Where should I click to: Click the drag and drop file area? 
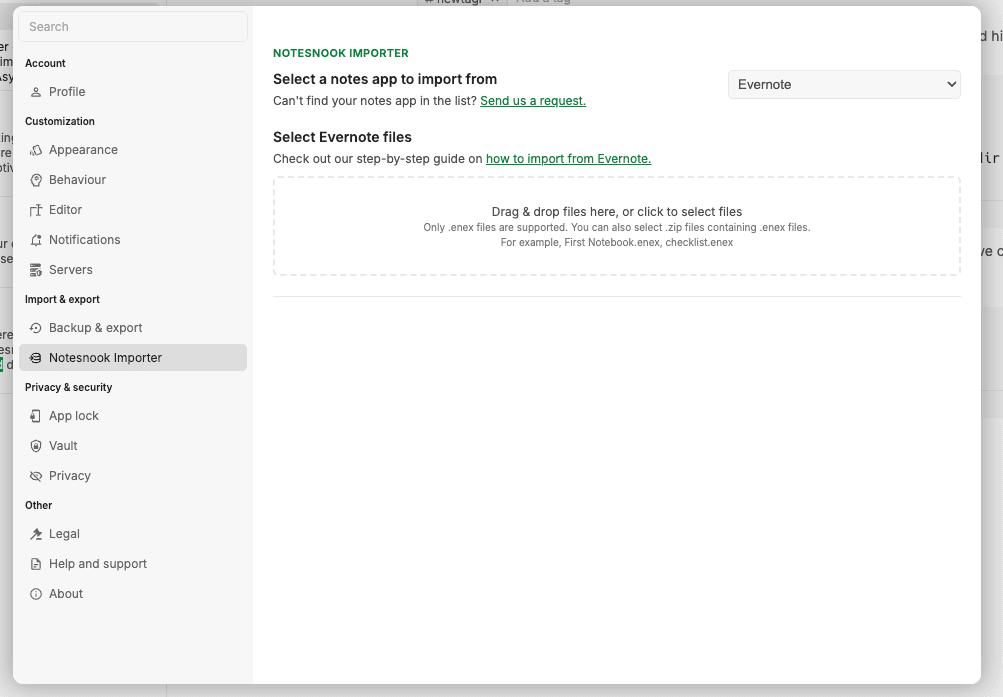(617, 225)
